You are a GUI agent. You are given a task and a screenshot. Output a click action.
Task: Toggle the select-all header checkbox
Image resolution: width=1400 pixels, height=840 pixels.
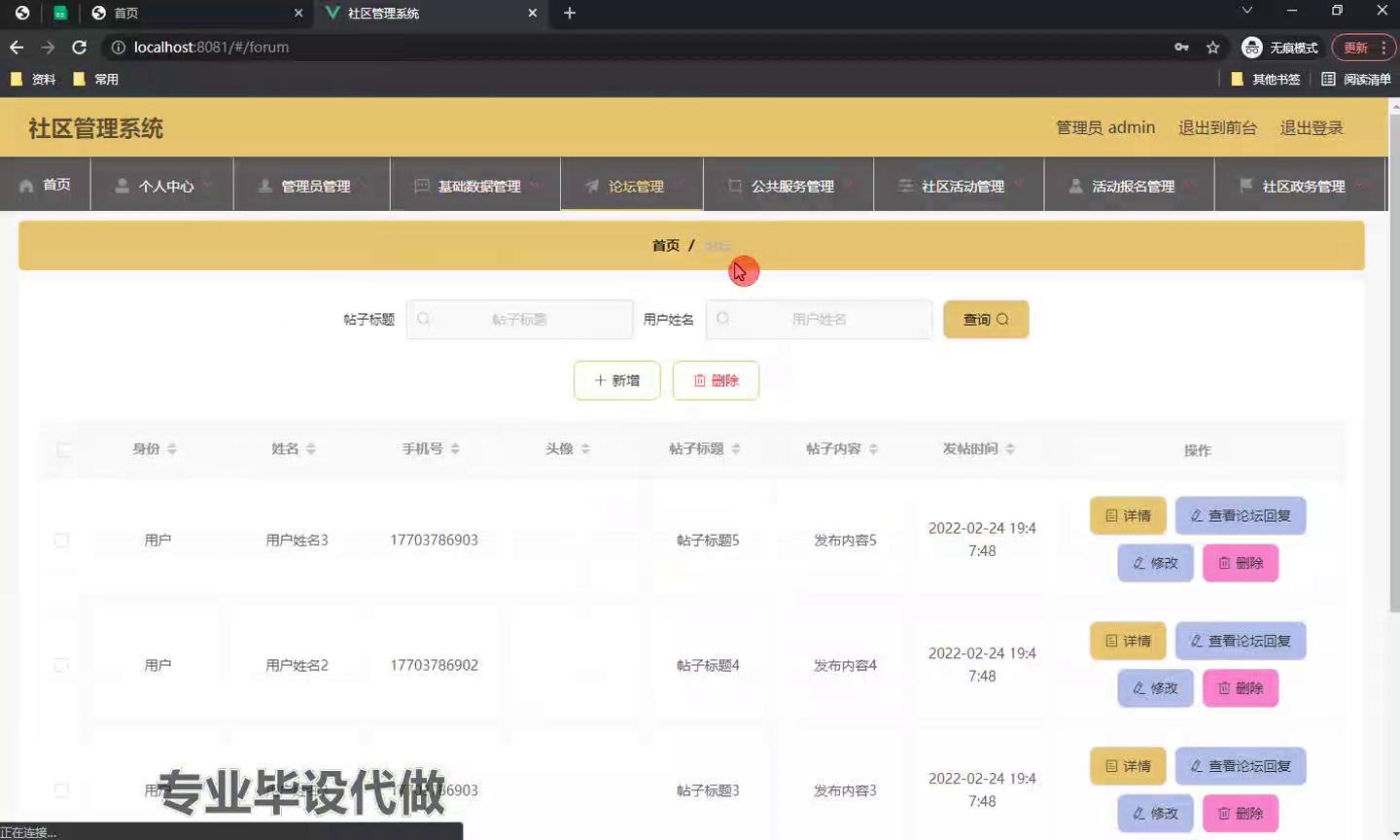[63, 449]
